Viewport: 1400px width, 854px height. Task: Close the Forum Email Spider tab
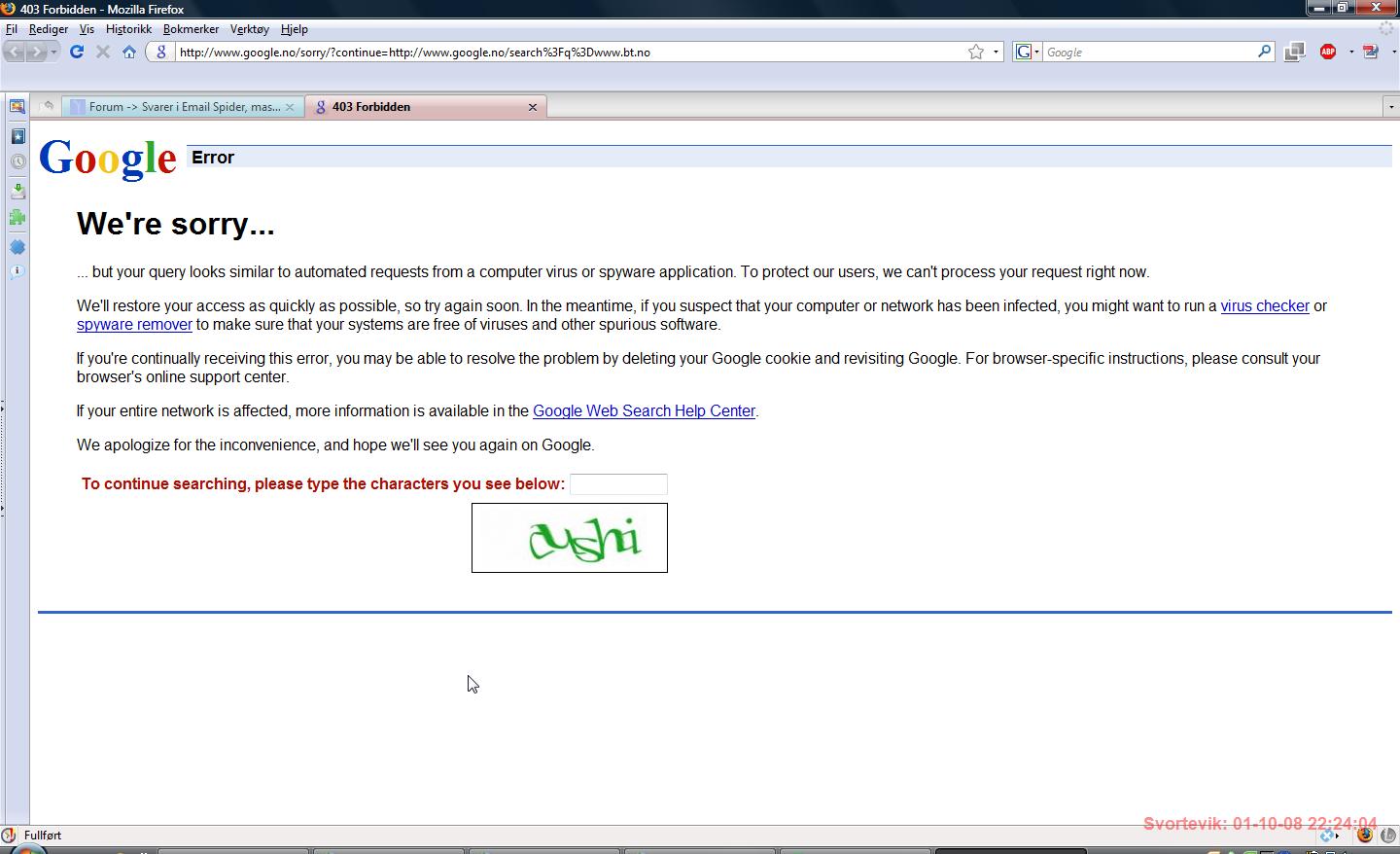(x=289, y=107)
